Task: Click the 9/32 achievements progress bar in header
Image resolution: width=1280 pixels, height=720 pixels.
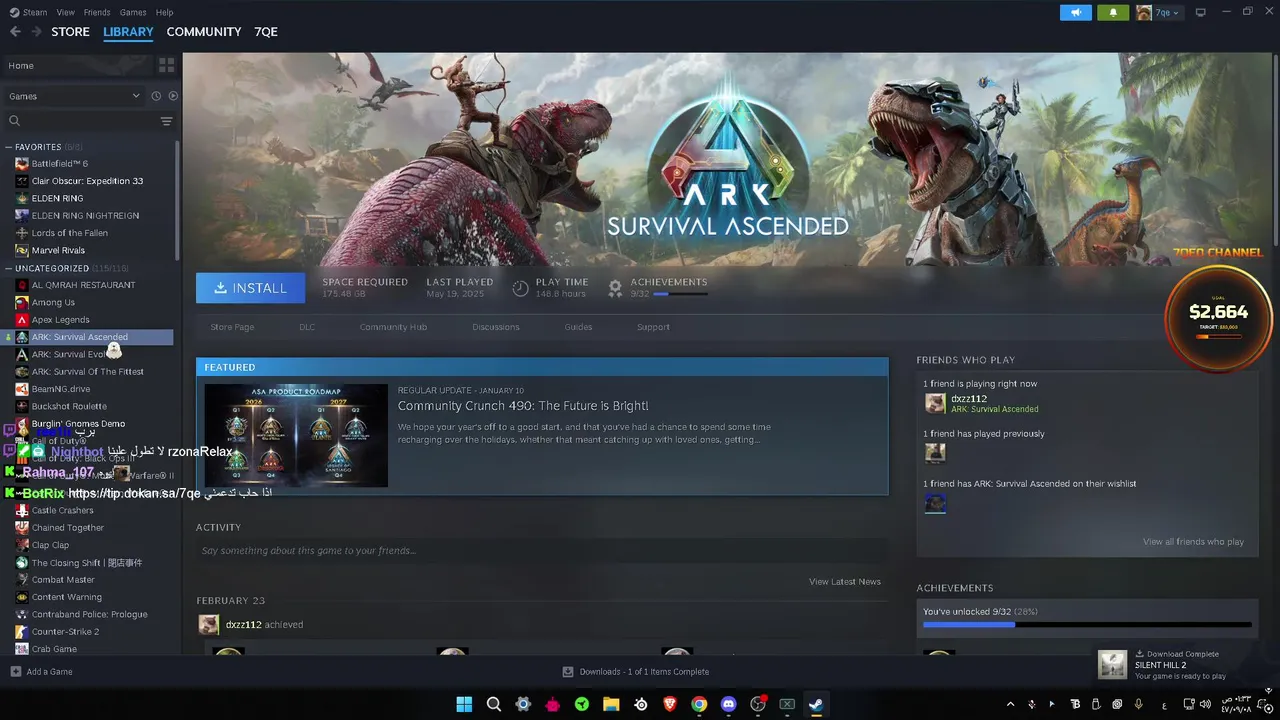Action: point(680,294)
